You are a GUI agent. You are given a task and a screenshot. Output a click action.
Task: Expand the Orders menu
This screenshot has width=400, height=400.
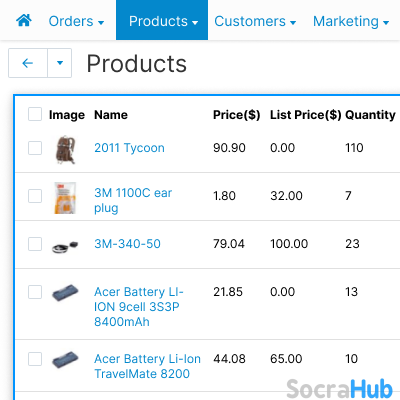click(76, 21)
